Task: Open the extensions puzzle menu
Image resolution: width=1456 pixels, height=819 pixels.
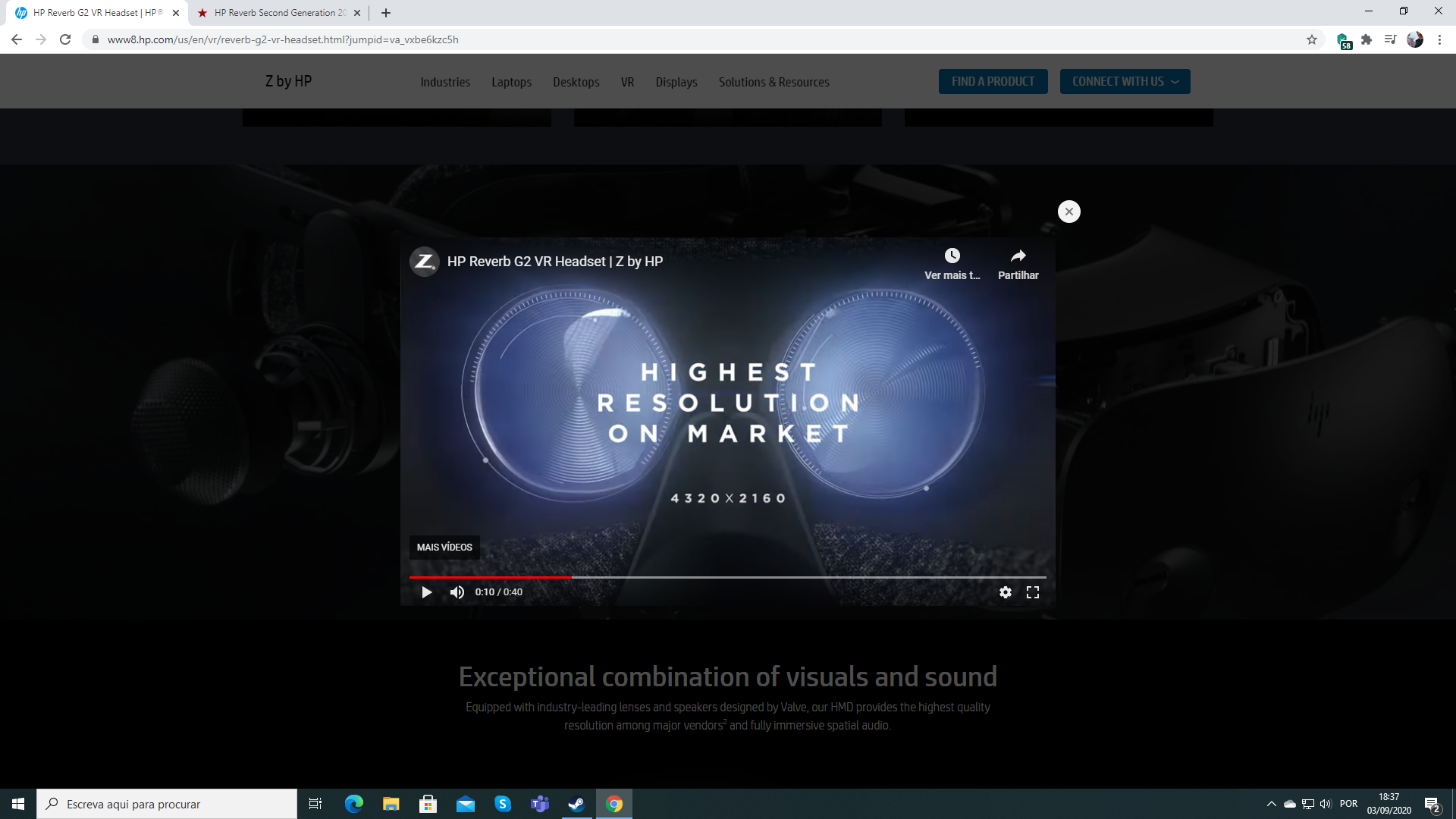Action: (x=1367, y=39)
